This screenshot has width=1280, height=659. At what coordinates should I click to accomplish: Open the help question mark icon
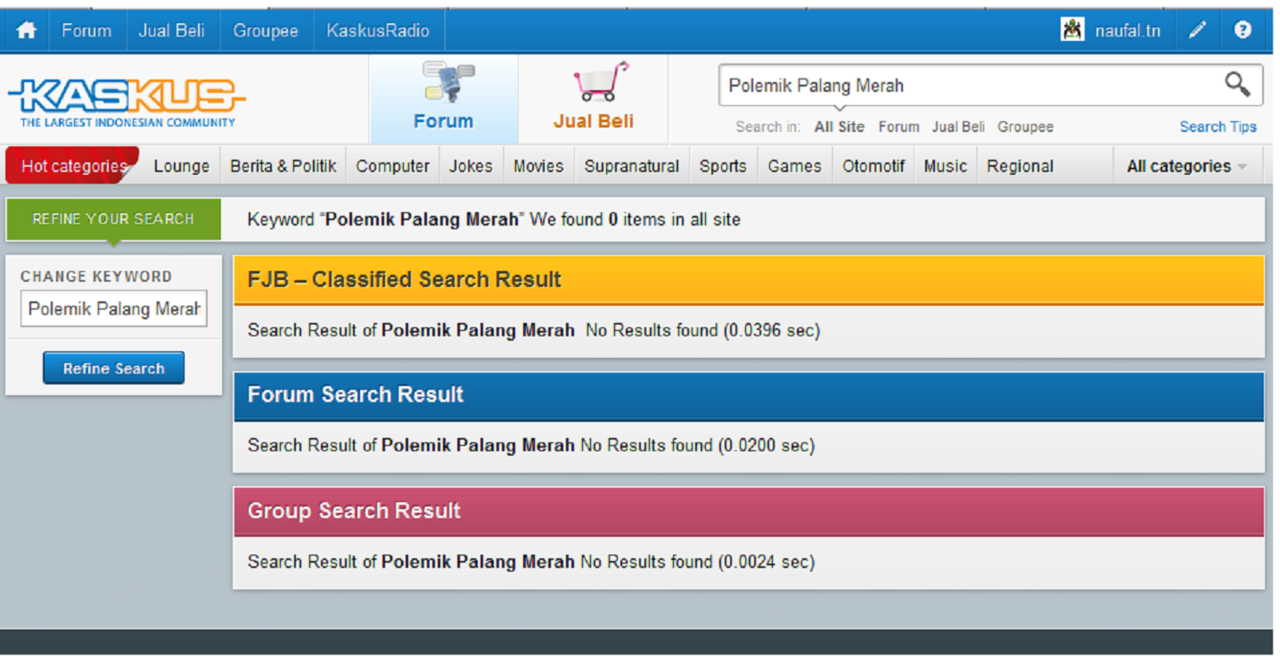1243,30
